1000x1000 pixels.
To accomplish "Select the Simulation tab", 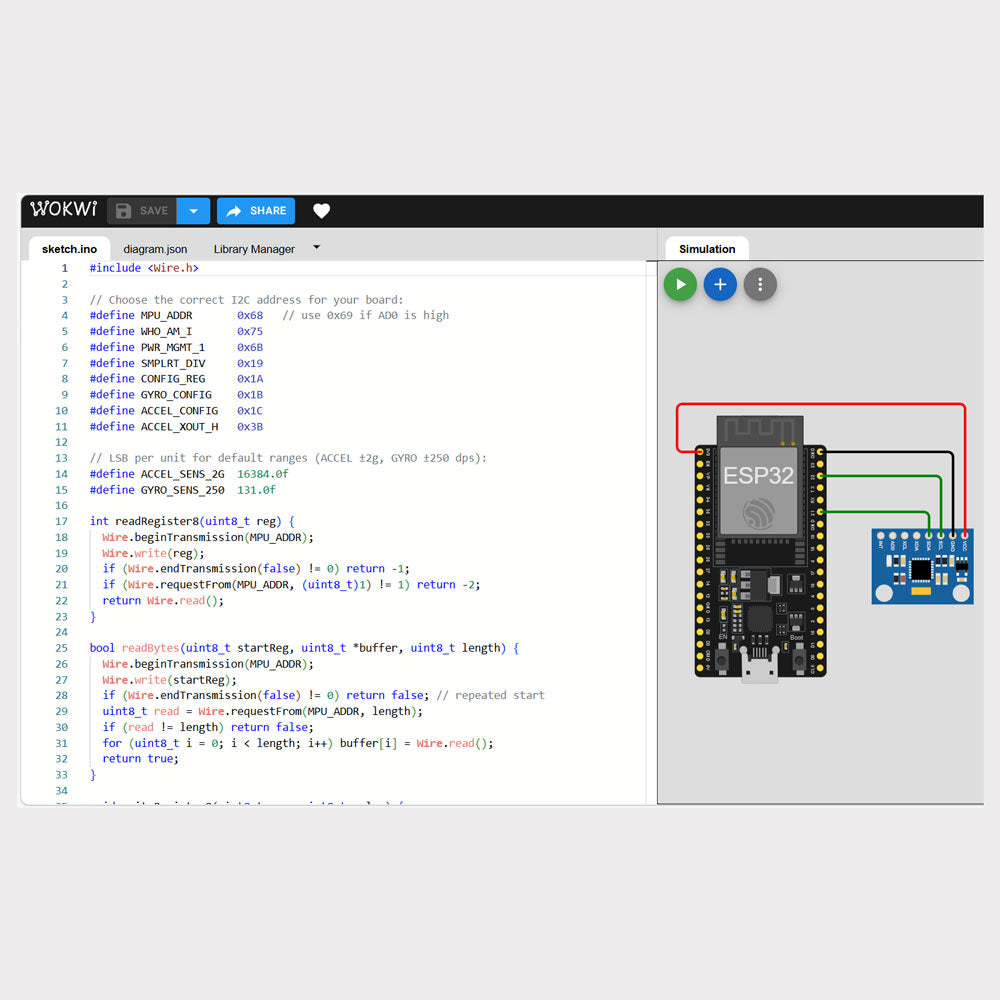I will coord(707,249).
